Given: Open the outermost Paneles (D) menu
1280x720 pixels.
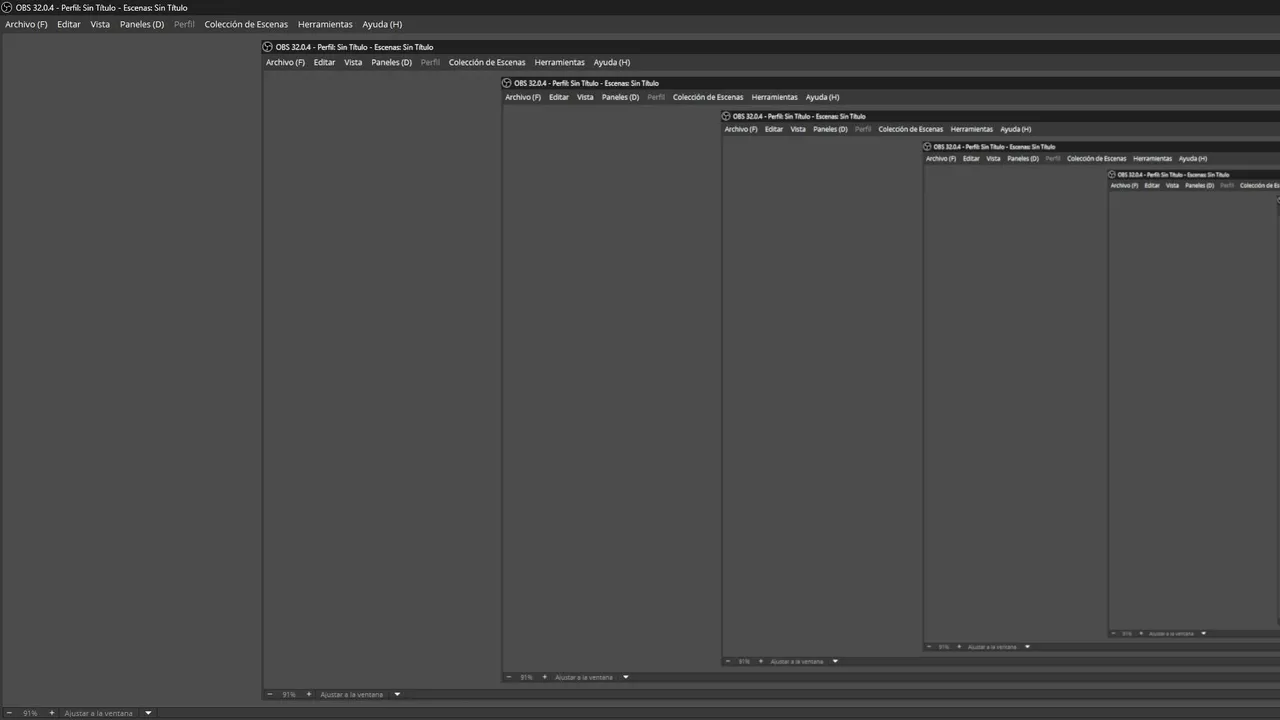Looking at the screenshot, I should [142, 24].
